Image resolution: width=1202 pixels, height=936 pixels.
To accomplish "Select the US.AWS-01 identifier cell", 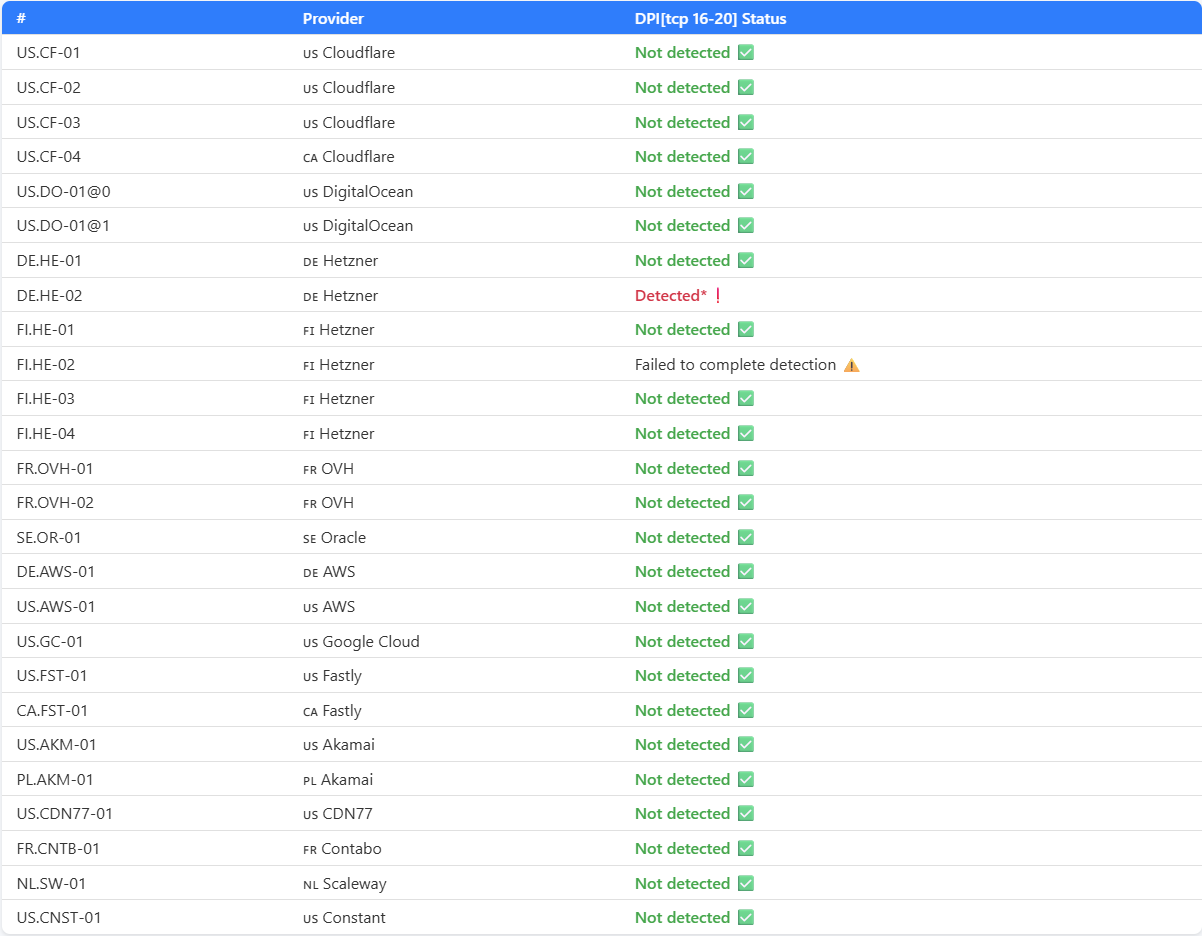I will pyautogui.click(x=56, y=607).
